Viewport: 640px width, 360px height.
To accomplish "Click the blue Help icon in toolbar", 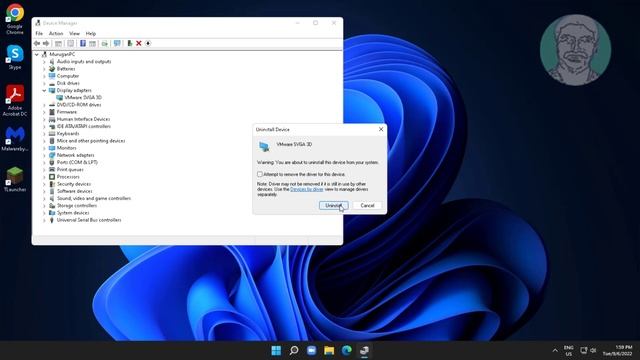I will coord(82,43).
